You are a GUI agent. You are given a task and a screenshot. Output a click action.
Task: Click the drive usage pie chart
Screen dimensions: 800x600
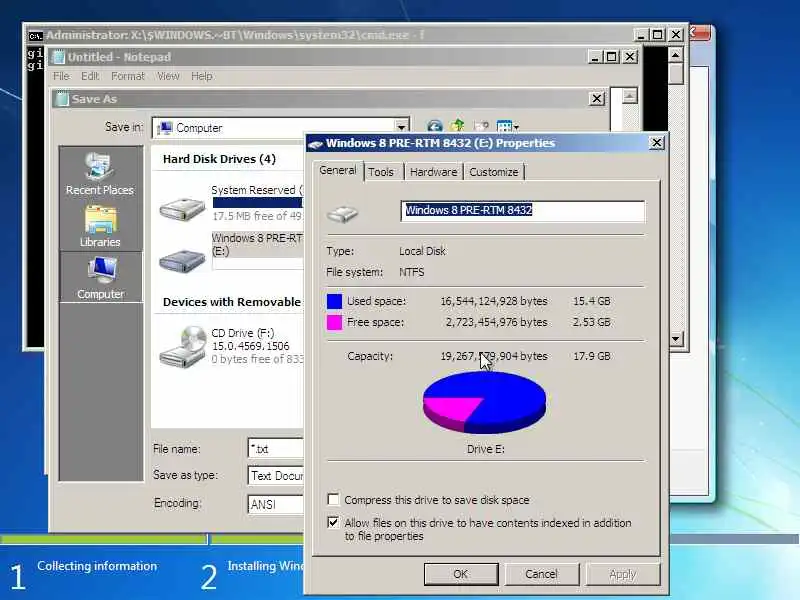[x=484, y=402]
